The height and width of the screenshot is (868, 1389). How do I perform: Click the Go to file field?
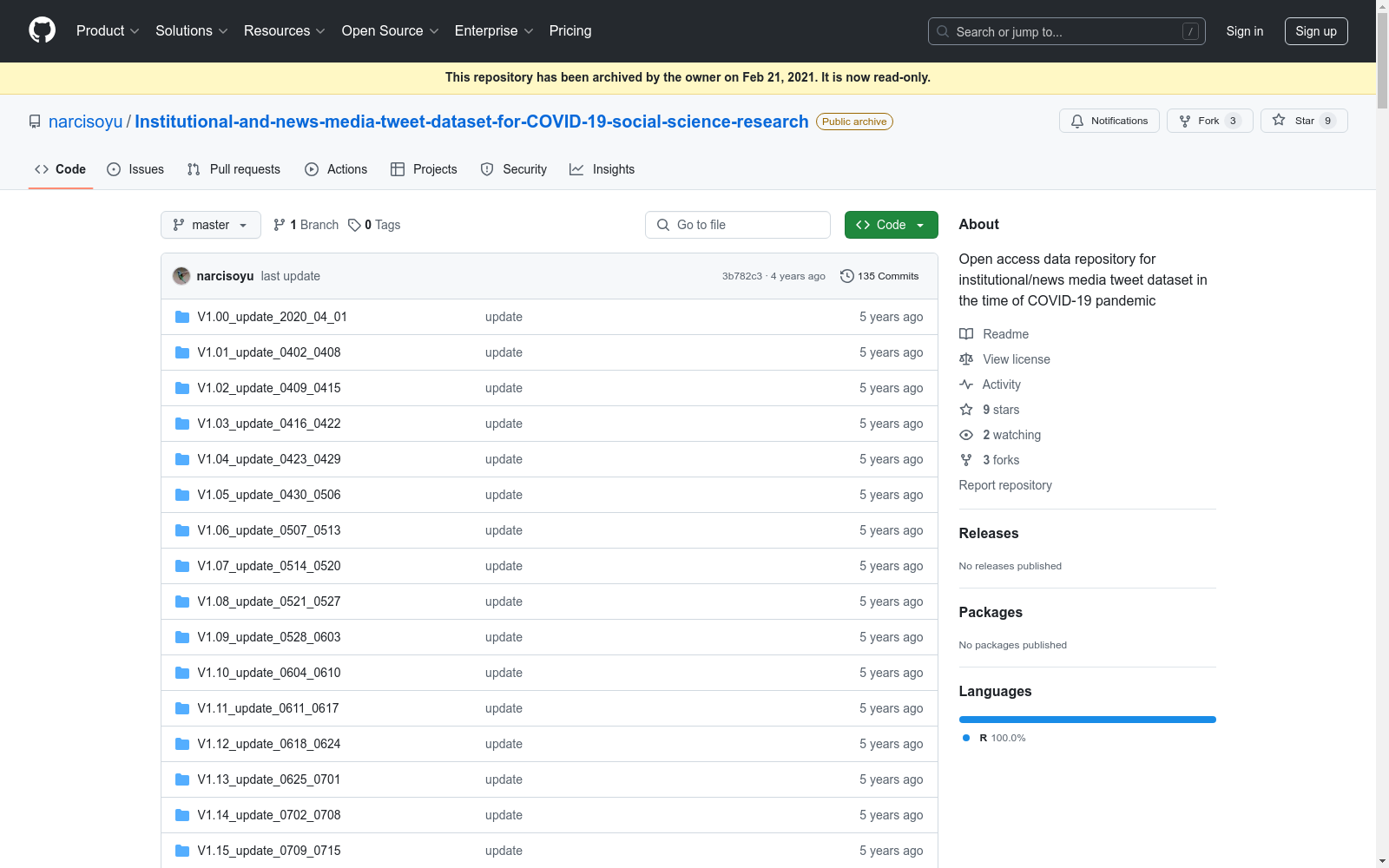tap(738, 225)
